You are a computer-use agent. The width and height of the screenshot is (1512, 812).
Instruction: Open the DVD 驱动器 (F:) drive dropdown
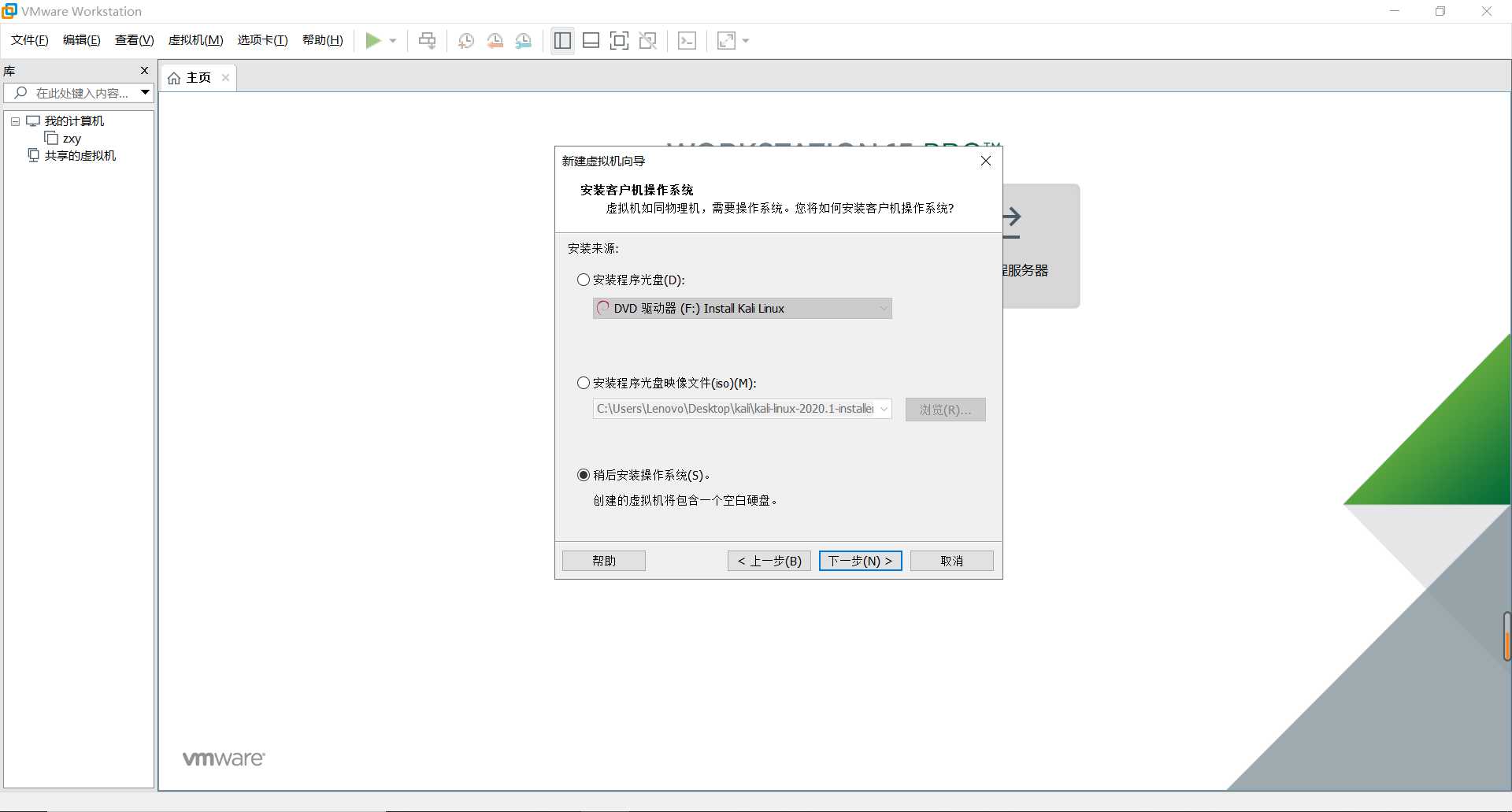point(742,308)
